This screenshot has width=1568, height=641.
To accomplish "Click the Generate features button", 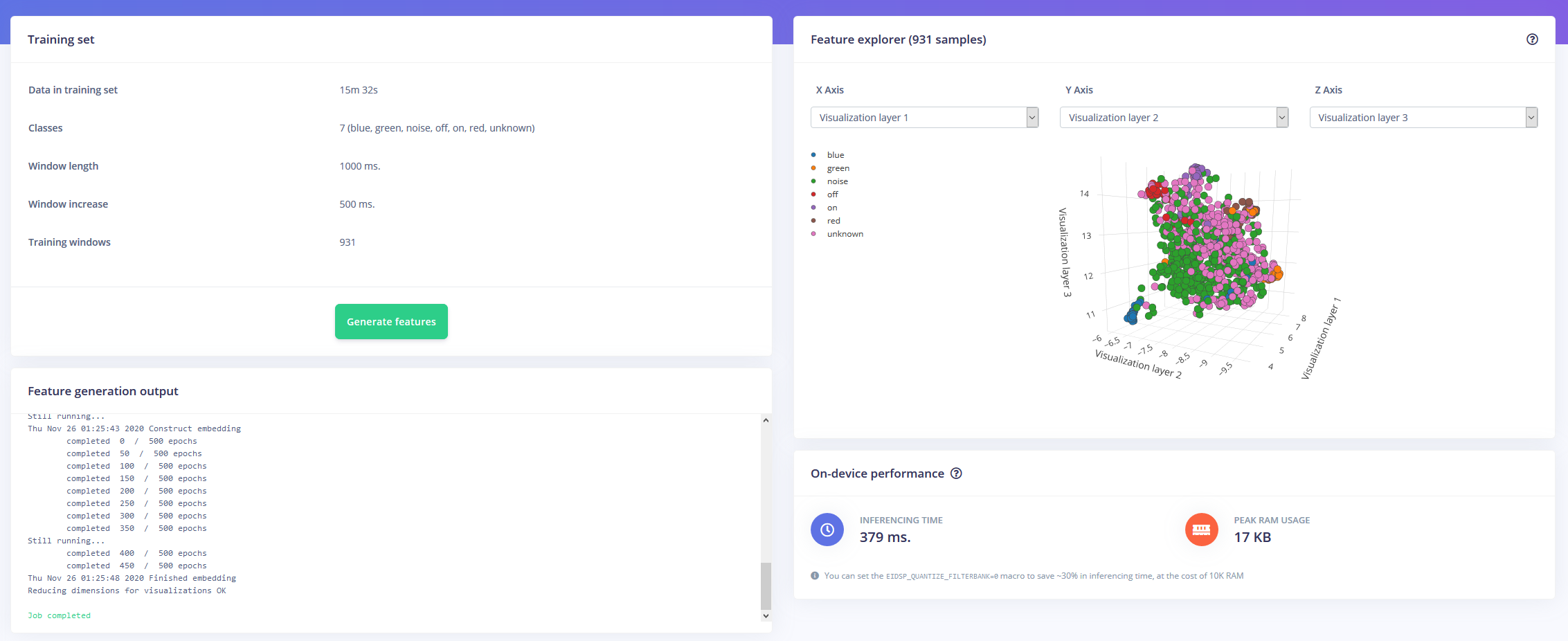I will [391, 321].
